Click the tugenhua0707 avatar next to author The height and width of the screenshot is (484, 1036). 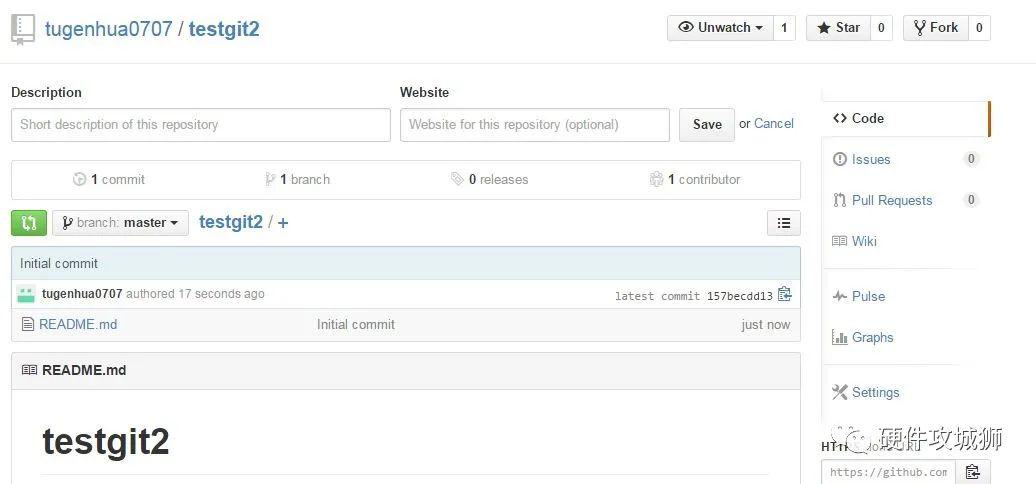(26, 294)
